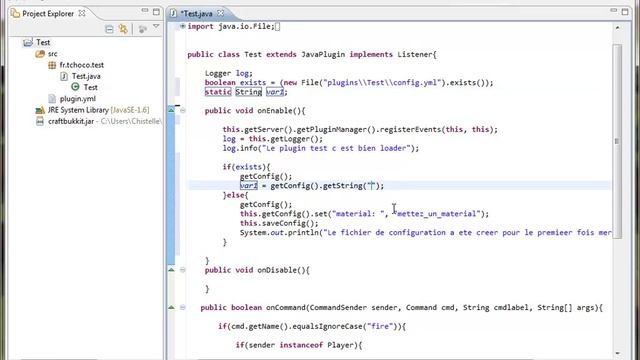
Task: Click the word 'JavaPlugin' in class declaration
Action: pos(323,54)
